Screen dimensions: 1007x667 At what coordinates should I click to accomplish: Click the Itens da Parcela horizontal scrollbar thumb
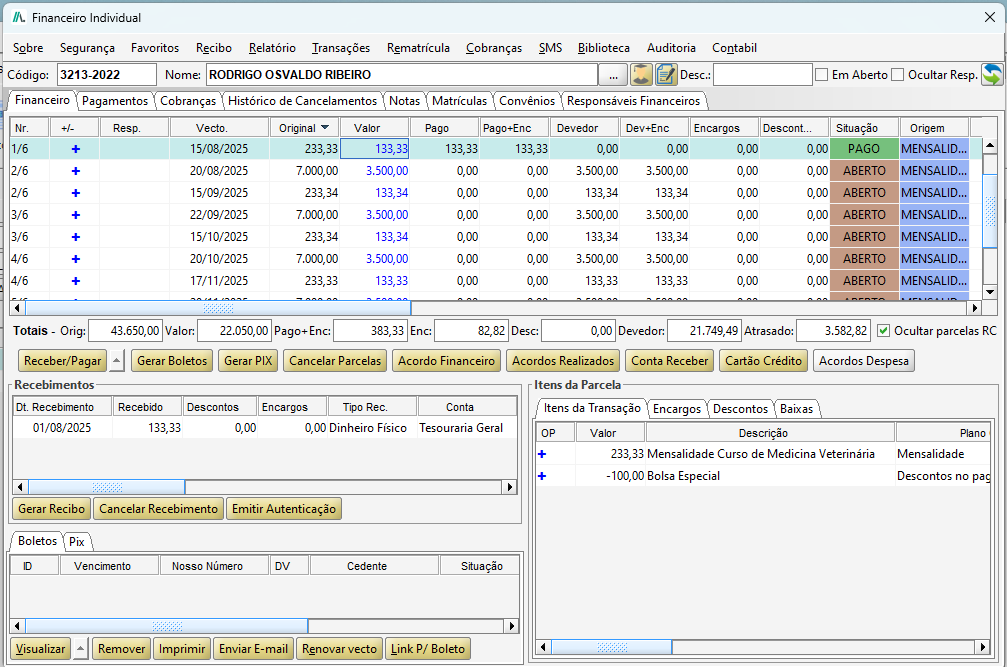612,647
